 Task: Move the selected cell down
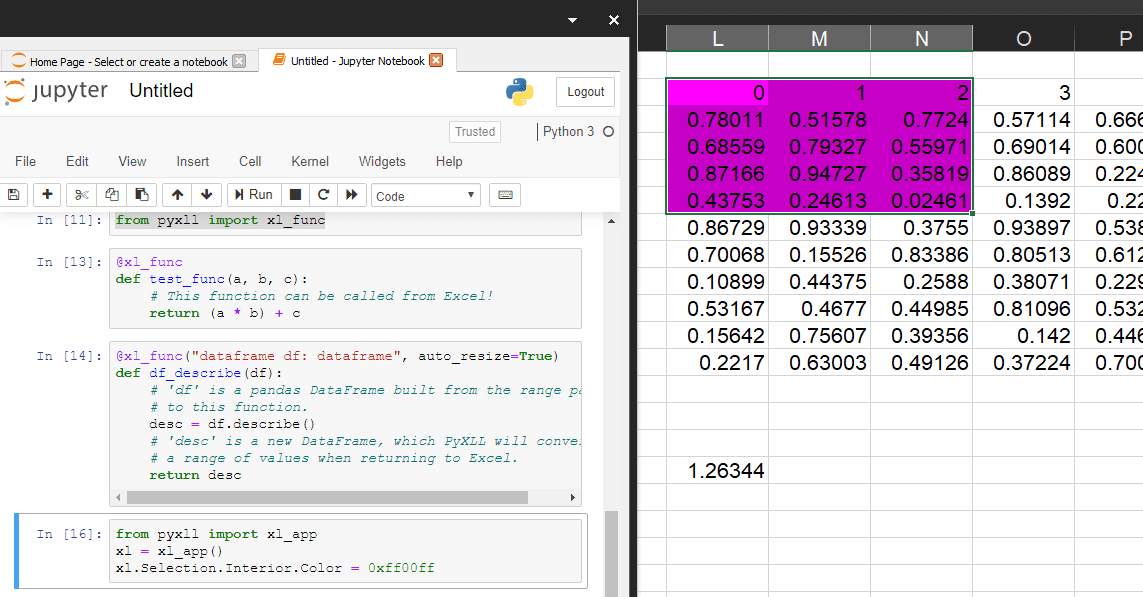(206, 194)
